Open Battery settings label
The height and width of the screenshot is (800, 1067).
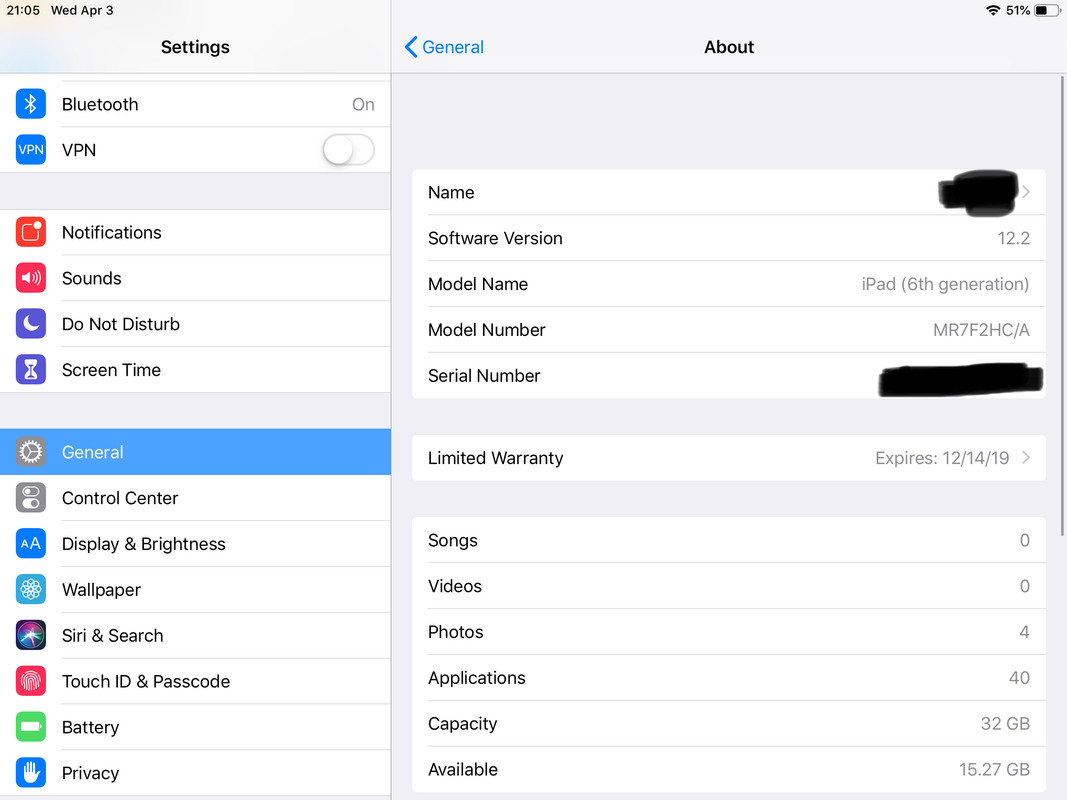pos(91,727)
